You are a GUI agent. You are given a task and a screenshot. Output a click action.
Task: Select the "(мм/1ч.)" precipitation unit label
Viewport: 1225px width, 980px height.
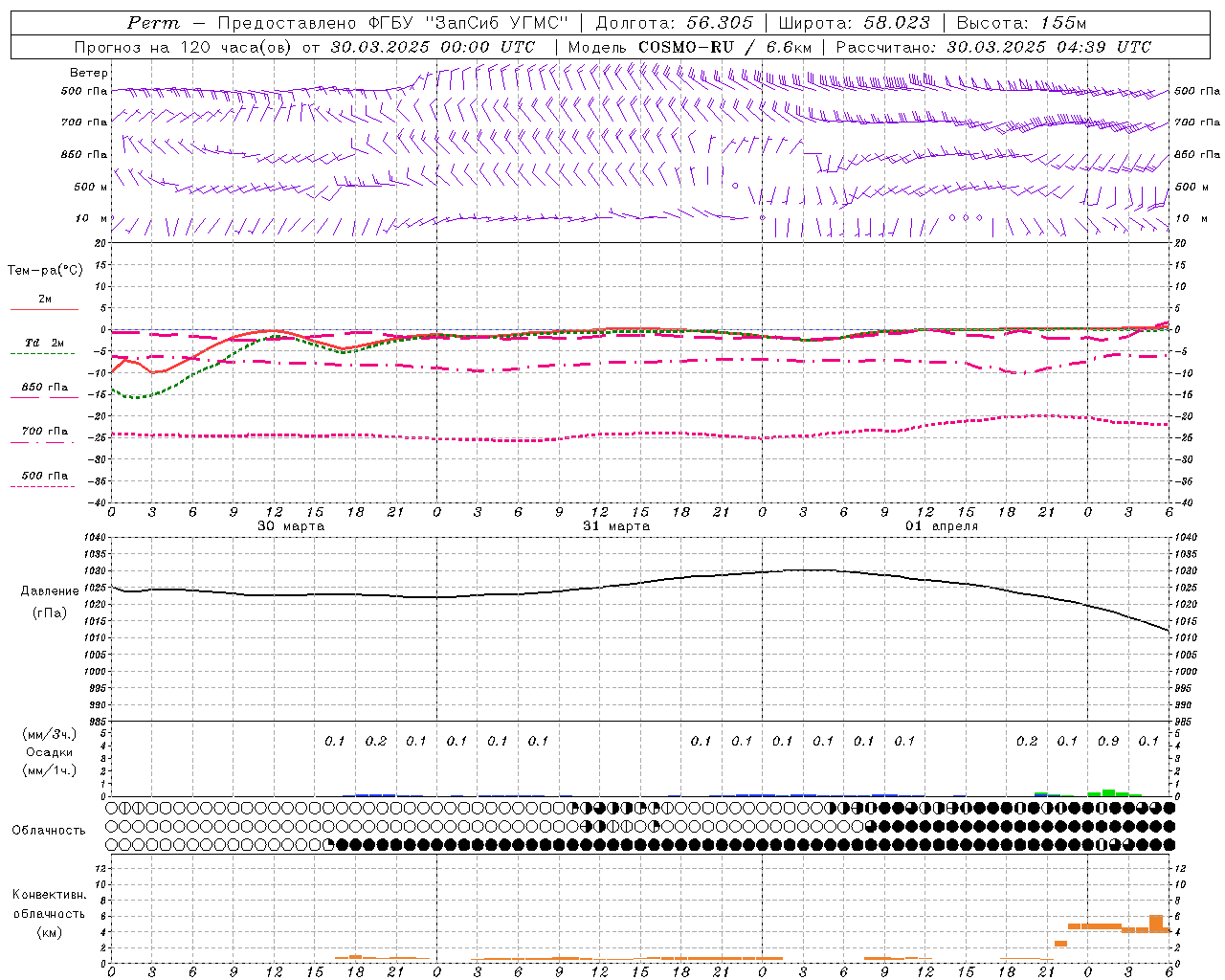[x=51, y=770]
